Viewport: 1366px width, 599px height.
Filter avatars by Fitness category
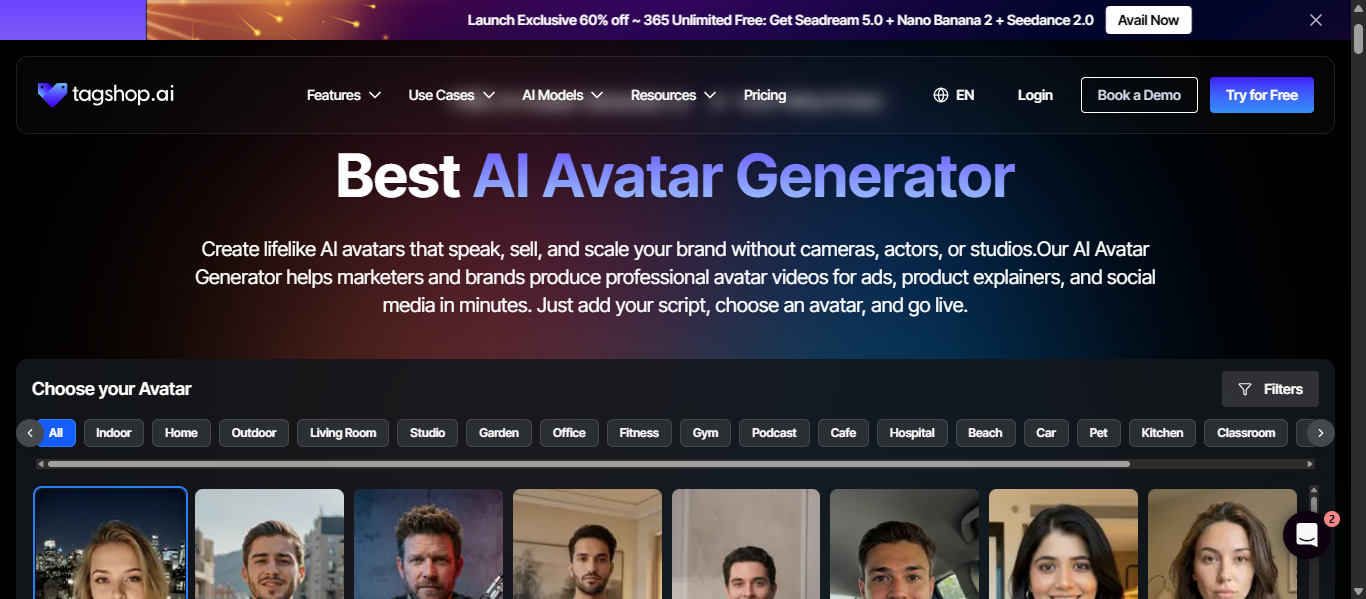(639, 433)
